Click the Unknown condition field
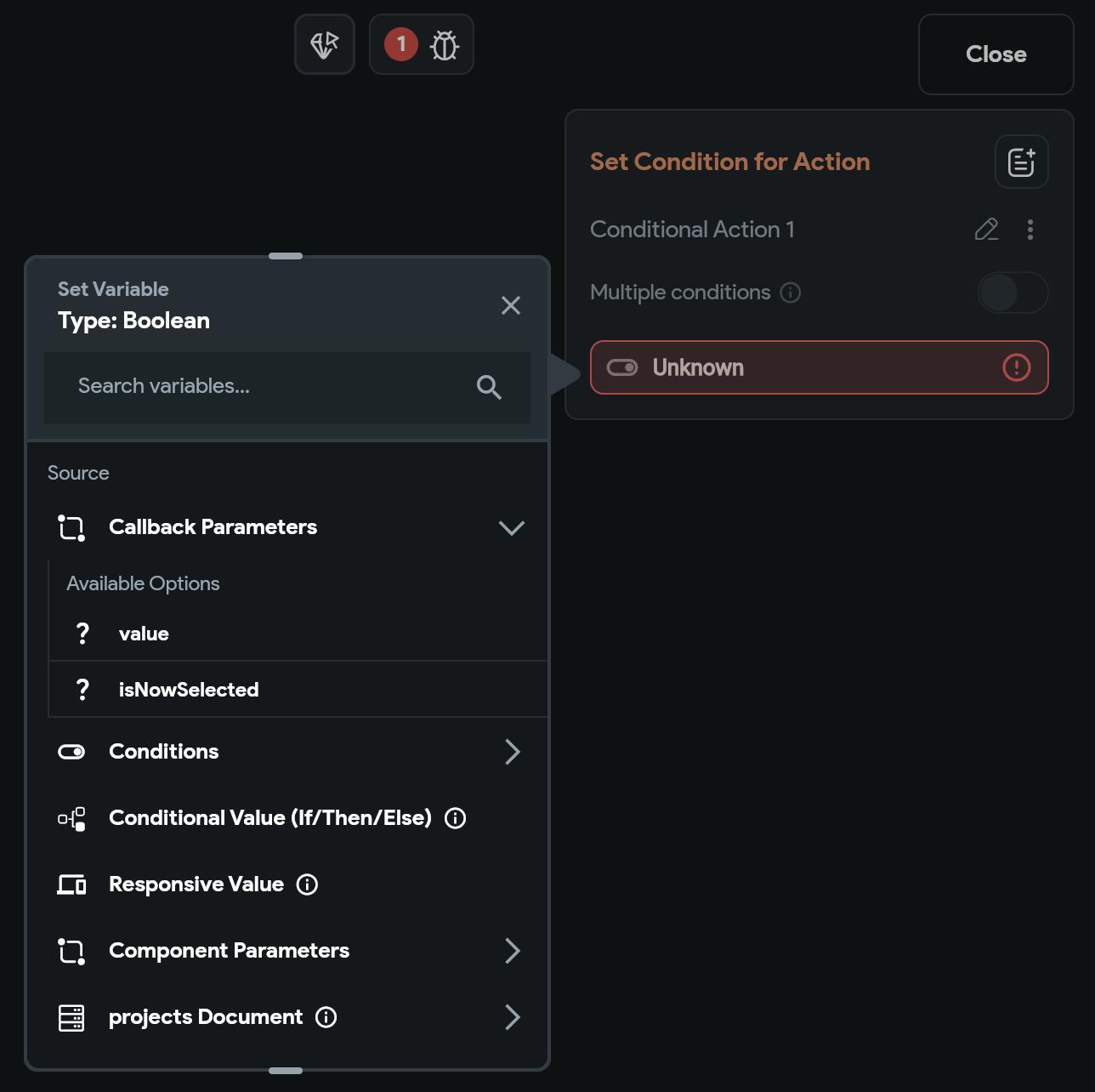 (799, 367)
